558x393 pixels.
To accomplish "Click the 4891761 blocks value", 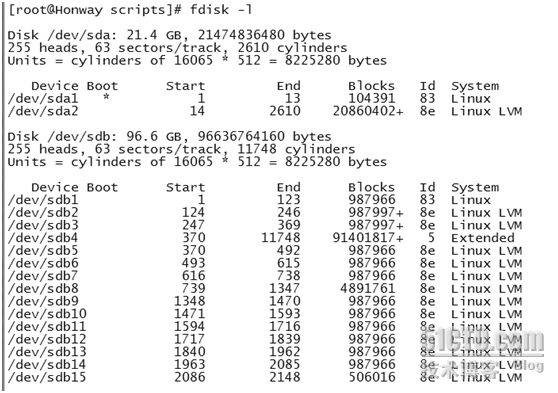I will [368, 288].
